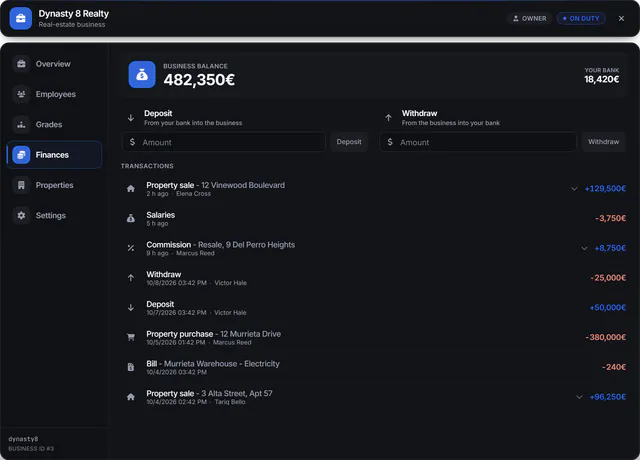The width and height of the screenshot is (640, 460).
Task: Select the Murrieta Warehouse Electricity bill row
Action: [x=373, y=367]
